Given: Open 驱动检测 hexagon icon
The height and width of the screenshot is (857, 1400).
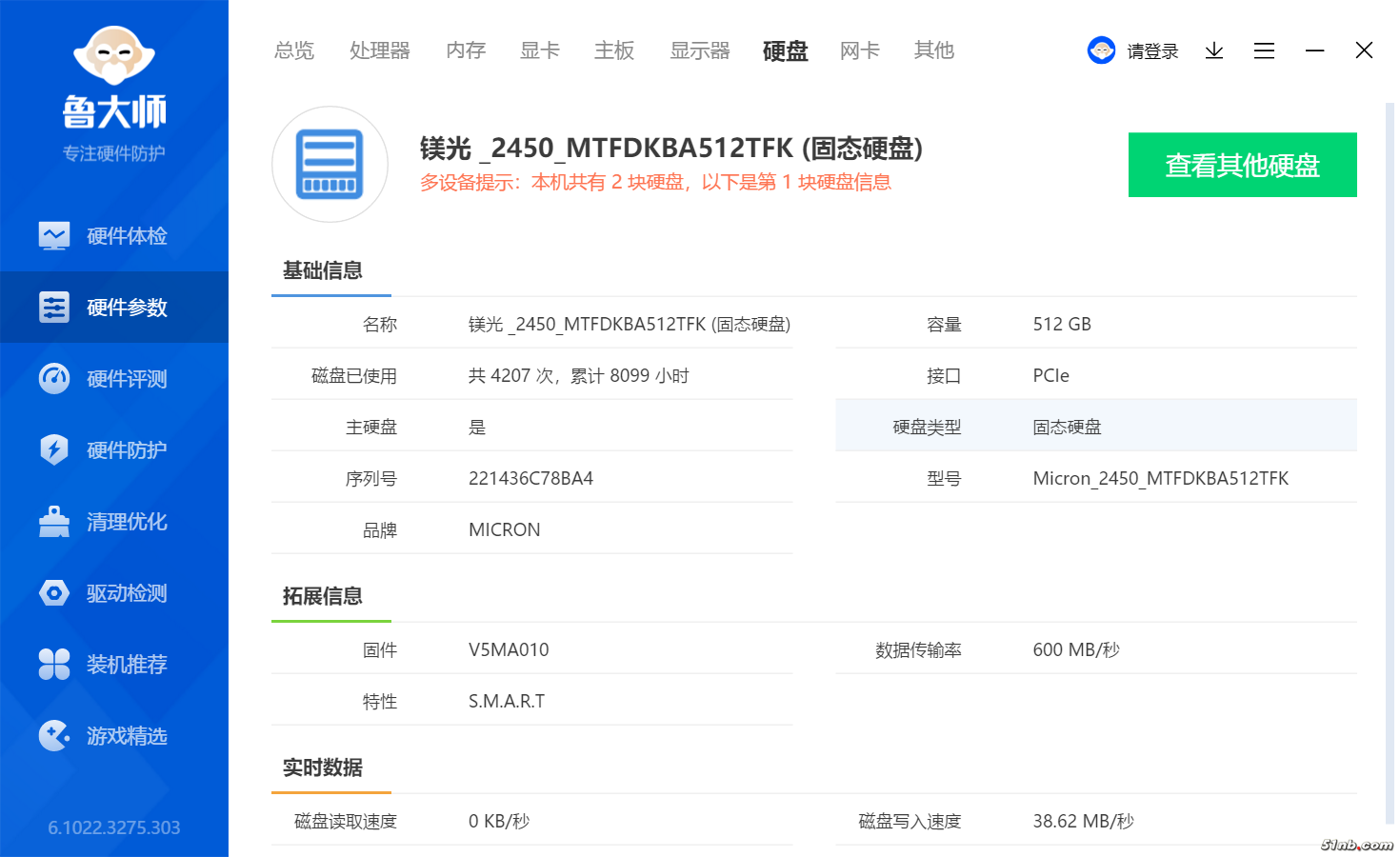Looking at the screenshot, I should [54, 592].
